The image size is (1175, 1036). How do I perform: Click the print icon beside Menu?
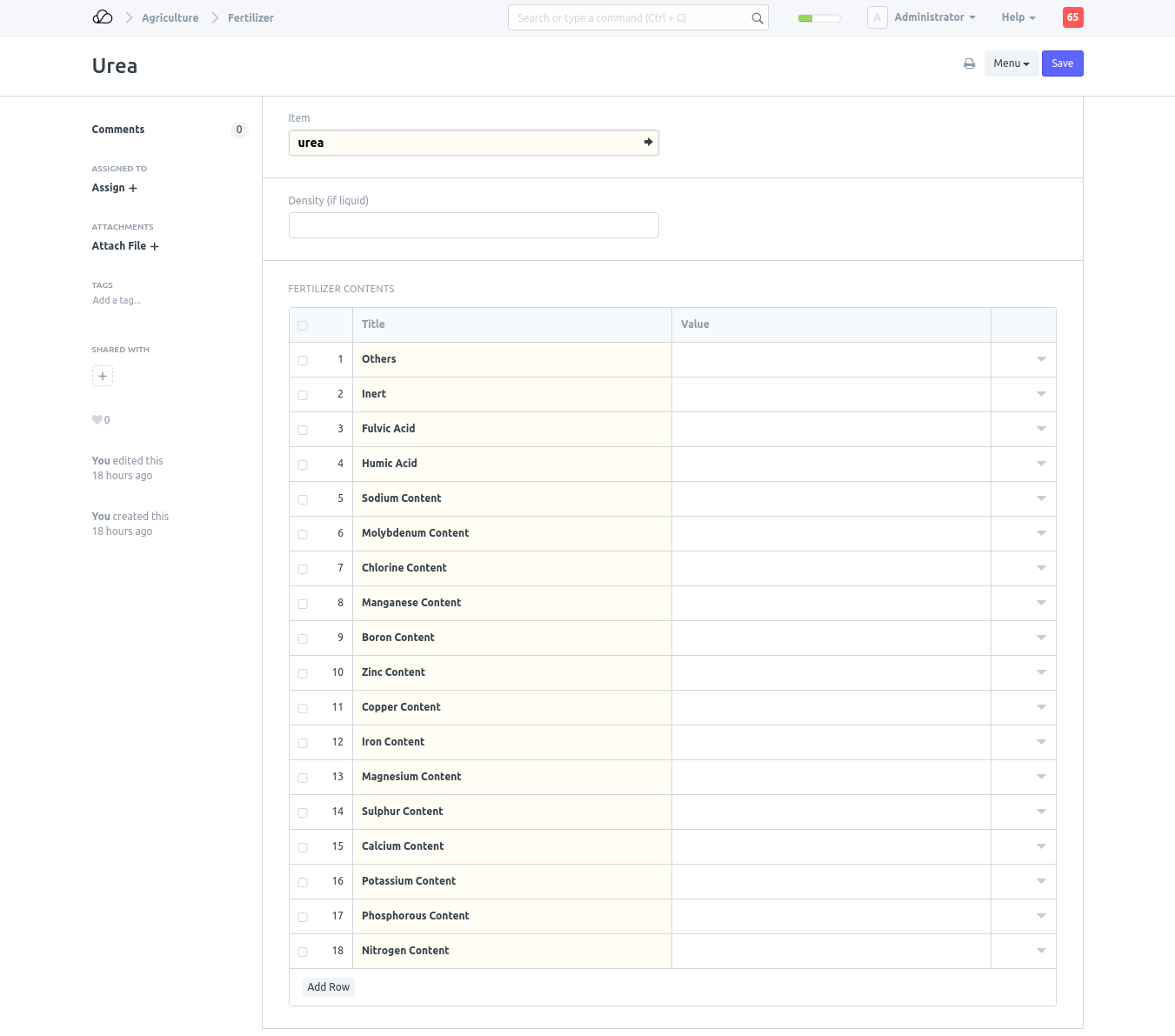point(969,63)
